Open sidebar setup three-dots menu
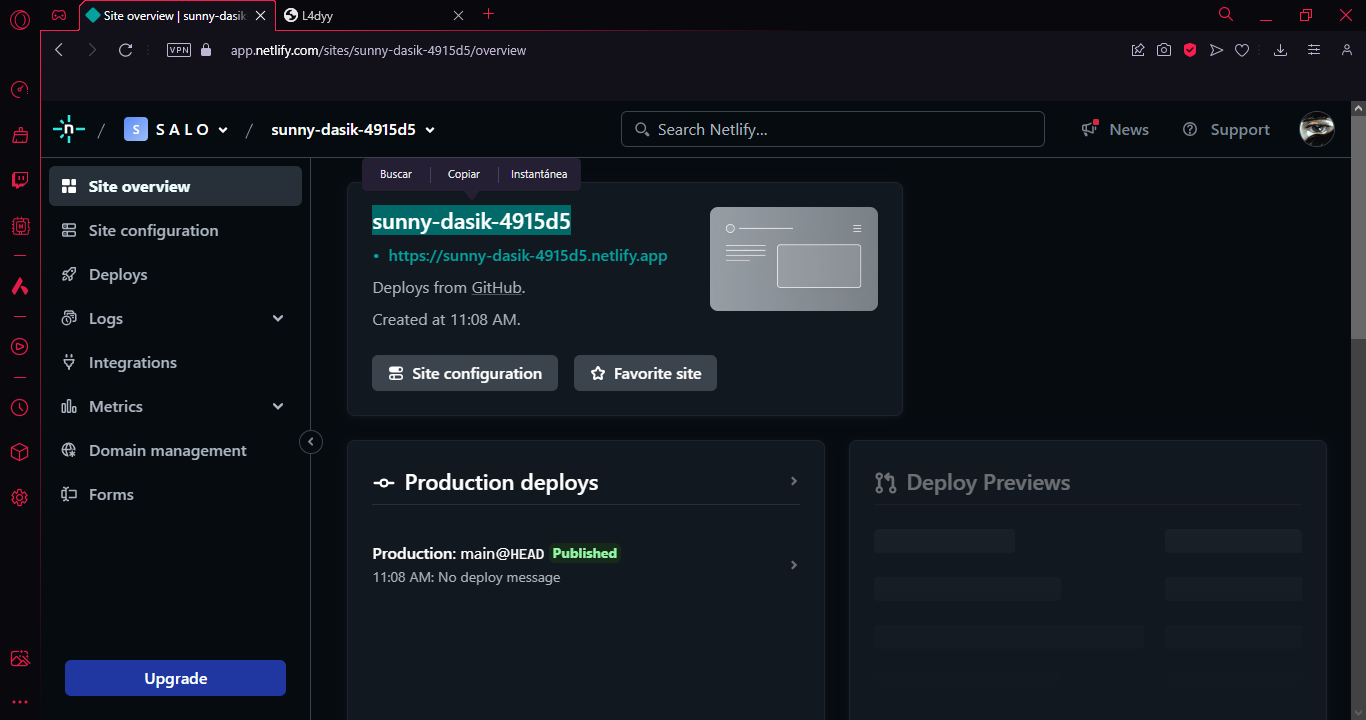The height and width of the screenshot is (720, 1366). [19, 702]
